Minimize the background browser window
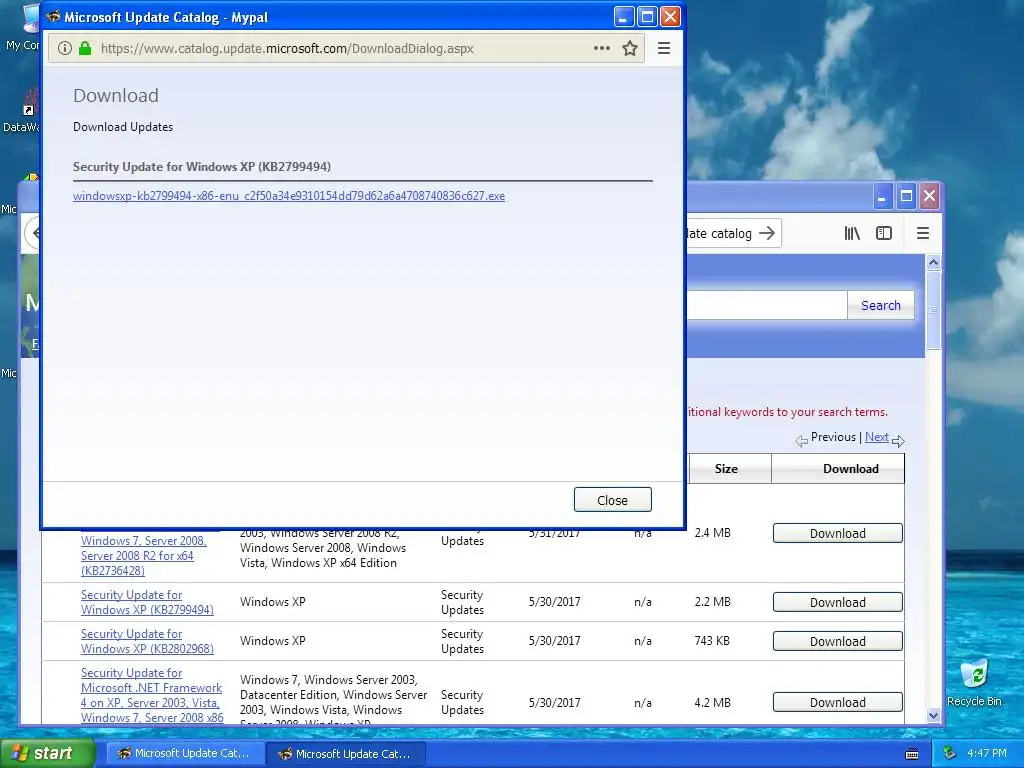This screenshot has height=768, width=1024. [x=882, y=196]
